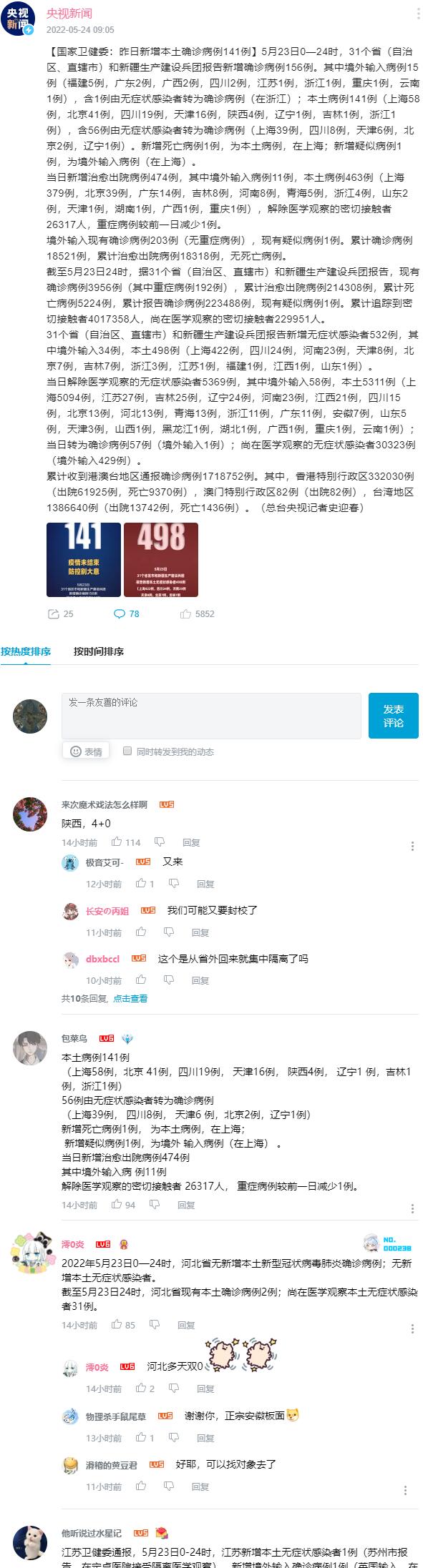The height and width of the screenshot is (1568, 423).
Task: Switch to 按热度排序 tab
Action: [26, 651]
